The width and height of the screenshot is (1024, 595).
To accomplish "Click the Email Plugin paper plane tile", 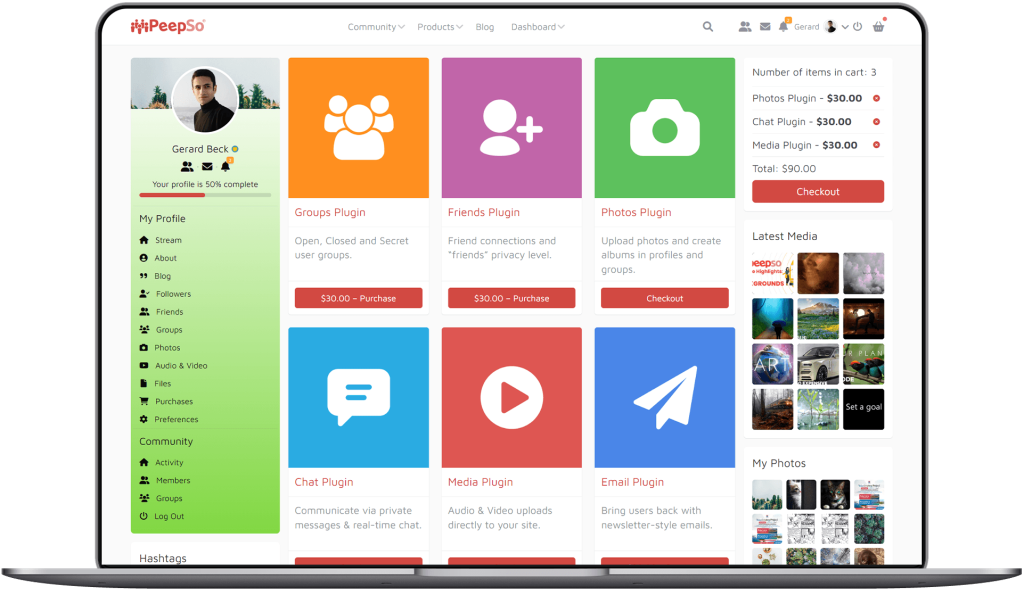I will pyautogui.click(x=665, y=398).
